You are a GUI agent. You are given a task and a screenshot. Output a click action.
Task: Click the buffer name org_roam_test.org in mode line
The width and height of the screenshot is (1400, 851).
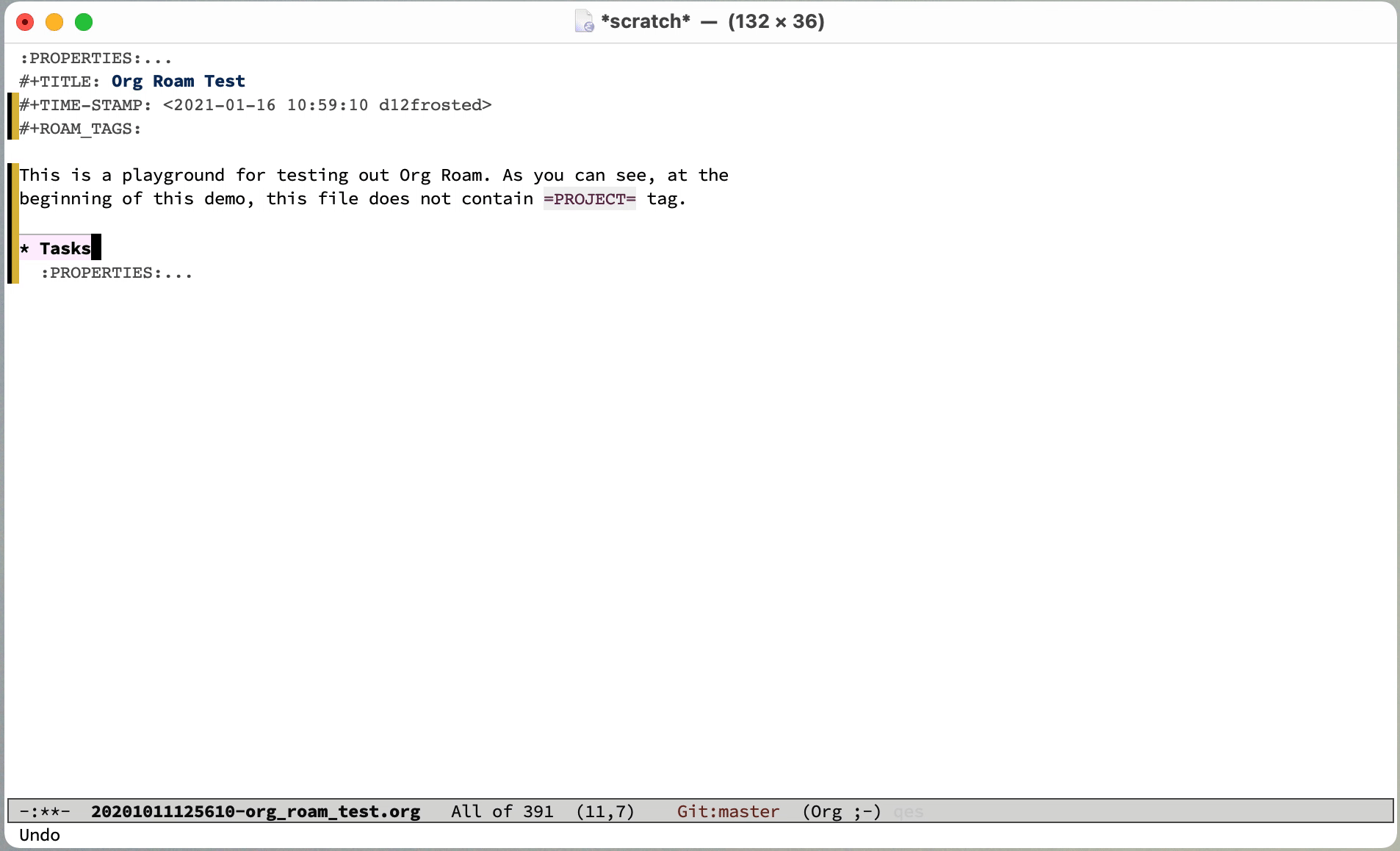255,811
